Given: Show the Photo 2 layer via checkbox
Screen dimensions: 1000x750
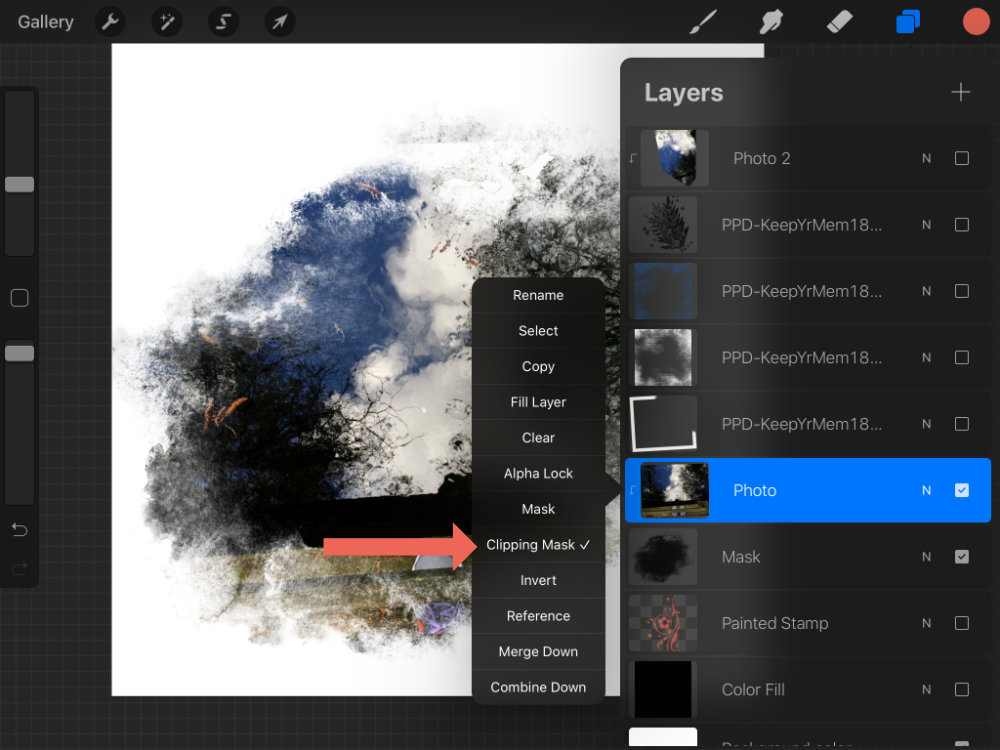Looking at the screenshot, I should point(962,158).
